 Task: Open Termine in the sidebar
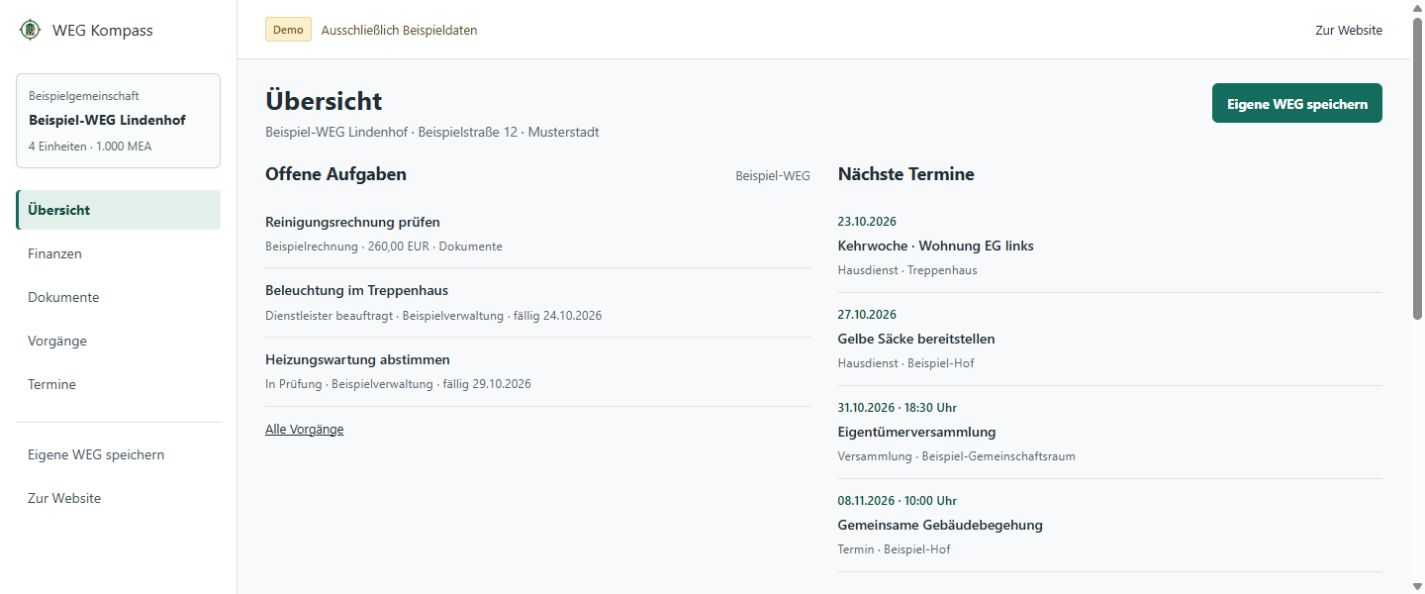(118, 384)
